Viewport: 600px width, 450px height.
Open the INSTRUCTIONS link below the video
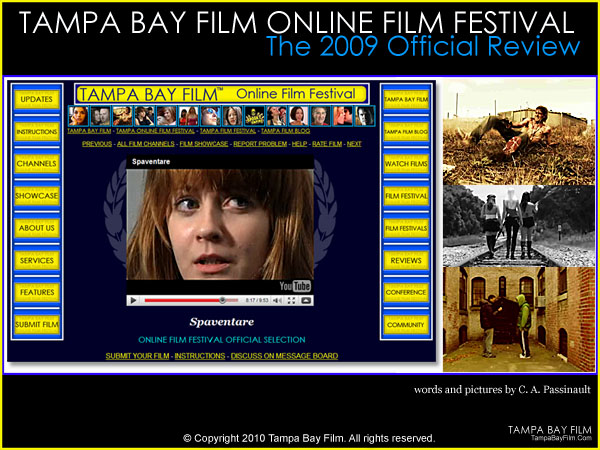[200, 356]
